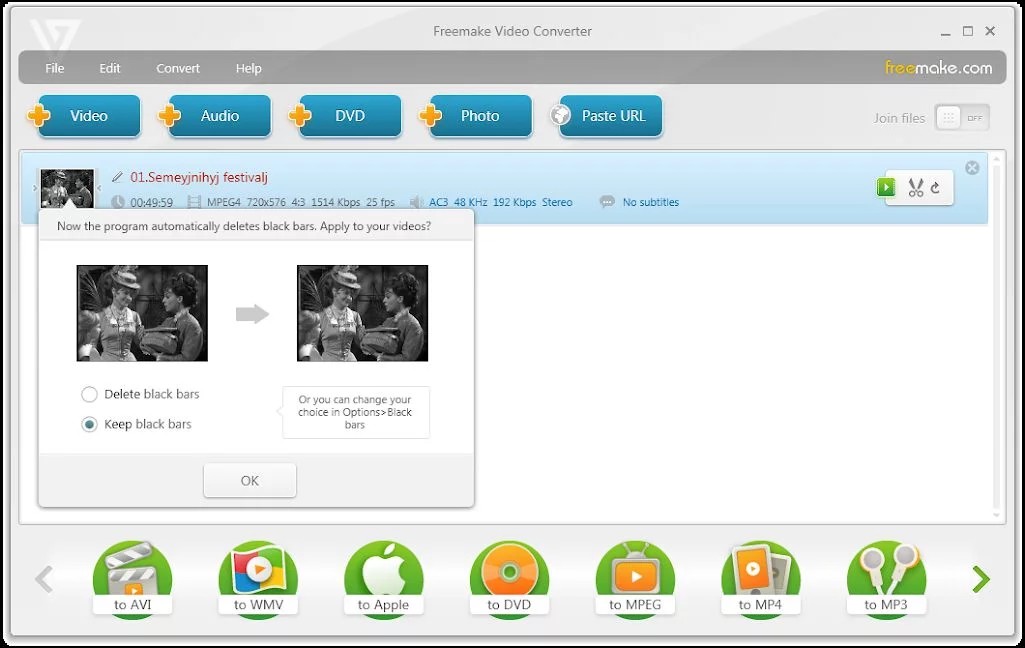The height and width of the screenshot is (648, 1025).
Task: Choose the to WMV output format
Action: (258, 579)
